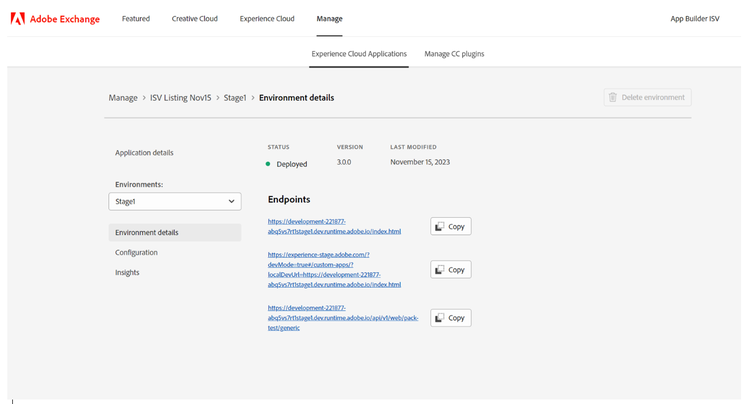The image size is (750, 404).
Task: Click copy icon for first endpoint URL
Action: tap(440, 227)
